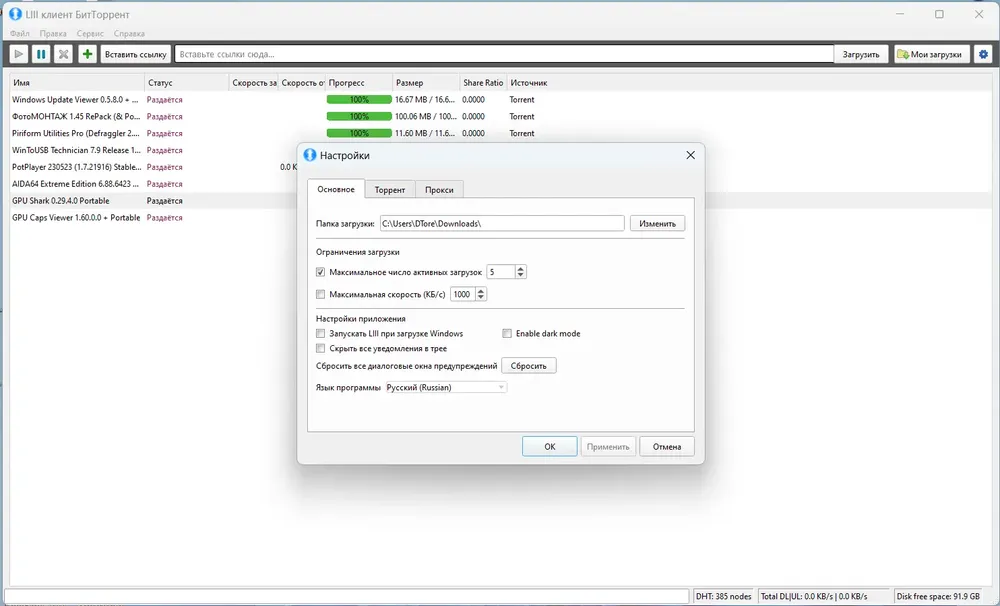Decrease max active downloads spinner down arrow
Image resolution: width=1000 pixels, height=606 pixels.
coord(520,275)
